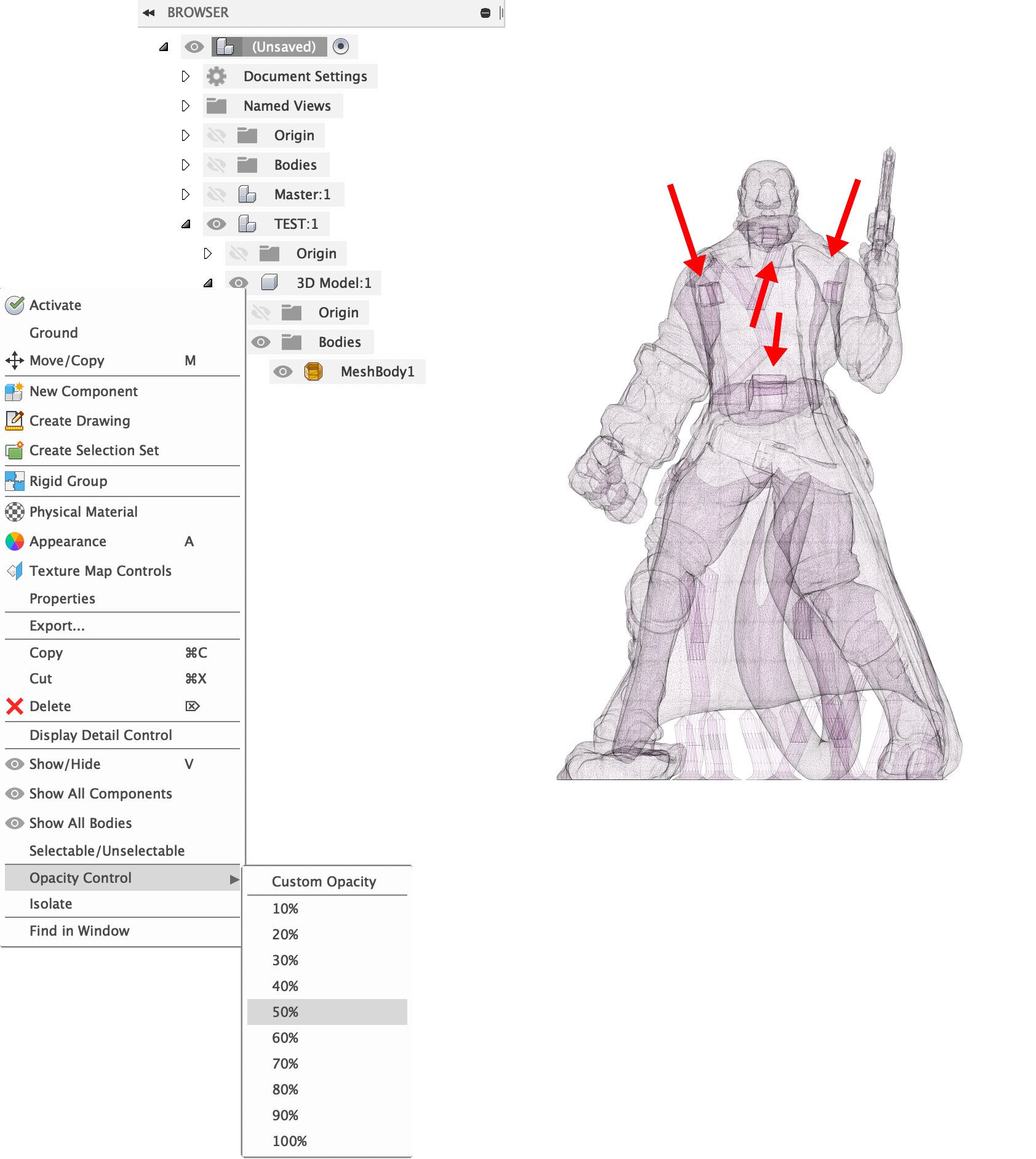
Task: Activate the radio button beside (Unsaved)
Action: click(x=341, y=47)
